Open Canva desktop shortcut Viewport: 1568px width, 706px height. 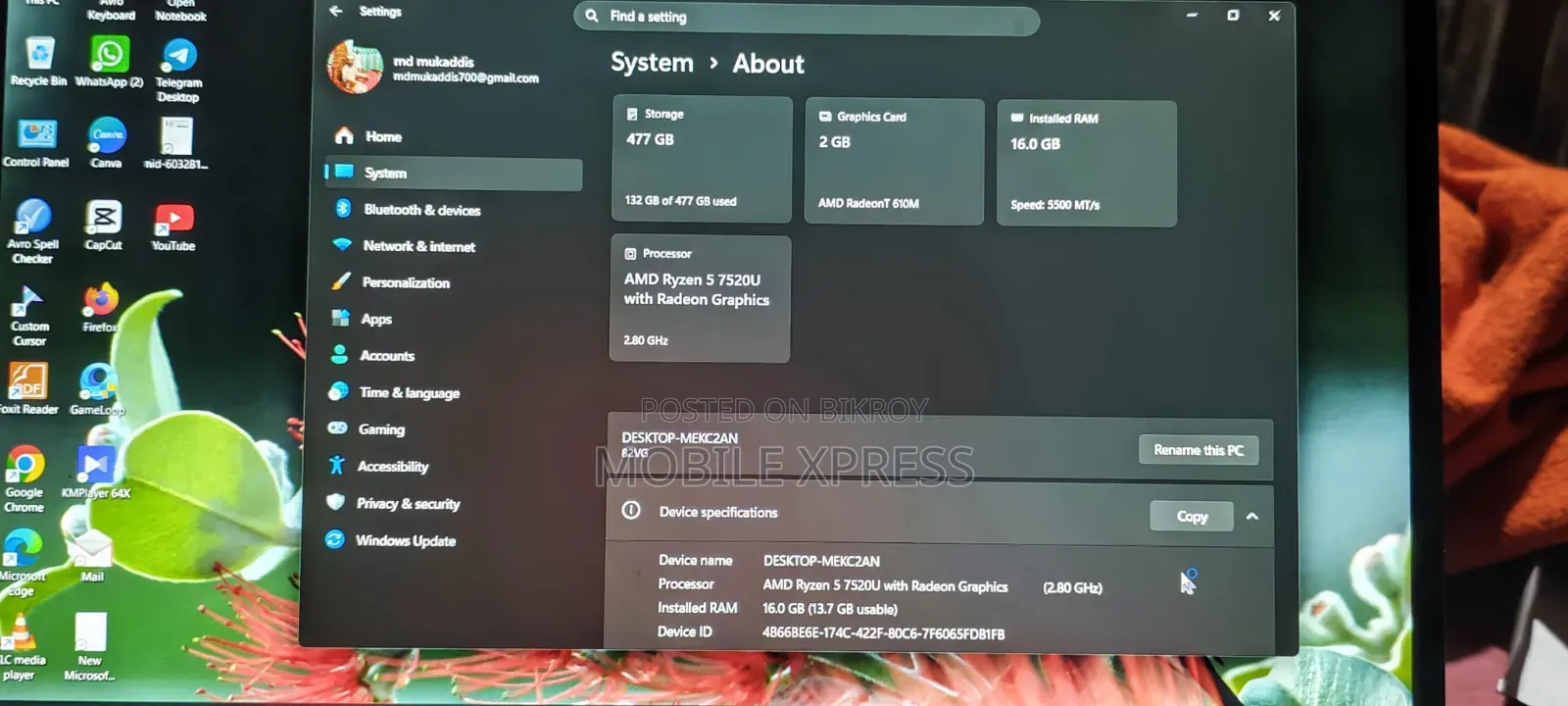107,143
